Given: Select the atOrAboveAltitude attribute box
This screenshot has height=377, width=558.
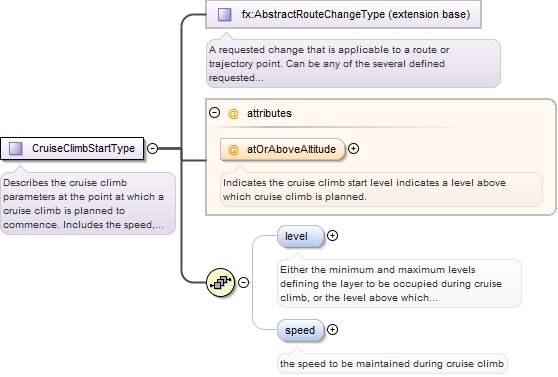Looking at the screenshot, I should pyautogui.click(x=283, y=150).
